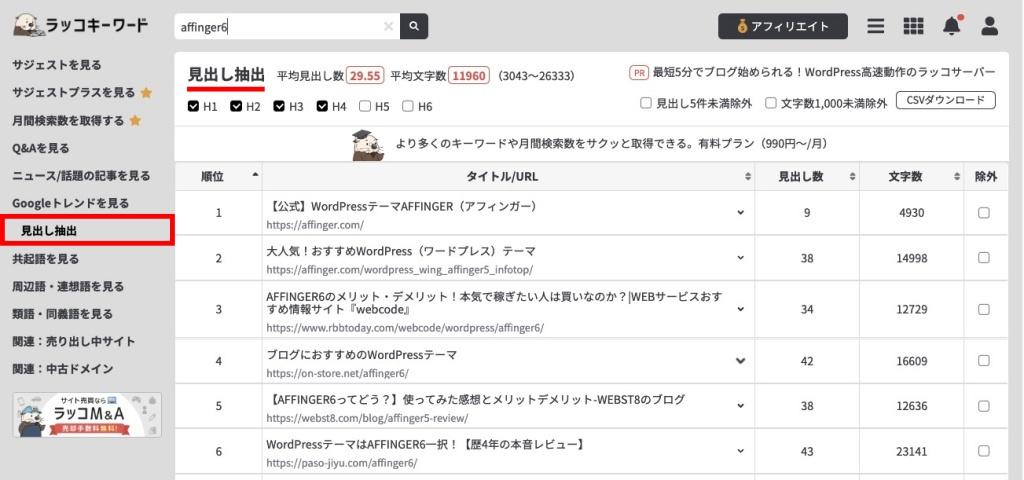
Task: Sort by the タイトル/URL column
Action: click(509, 176)
